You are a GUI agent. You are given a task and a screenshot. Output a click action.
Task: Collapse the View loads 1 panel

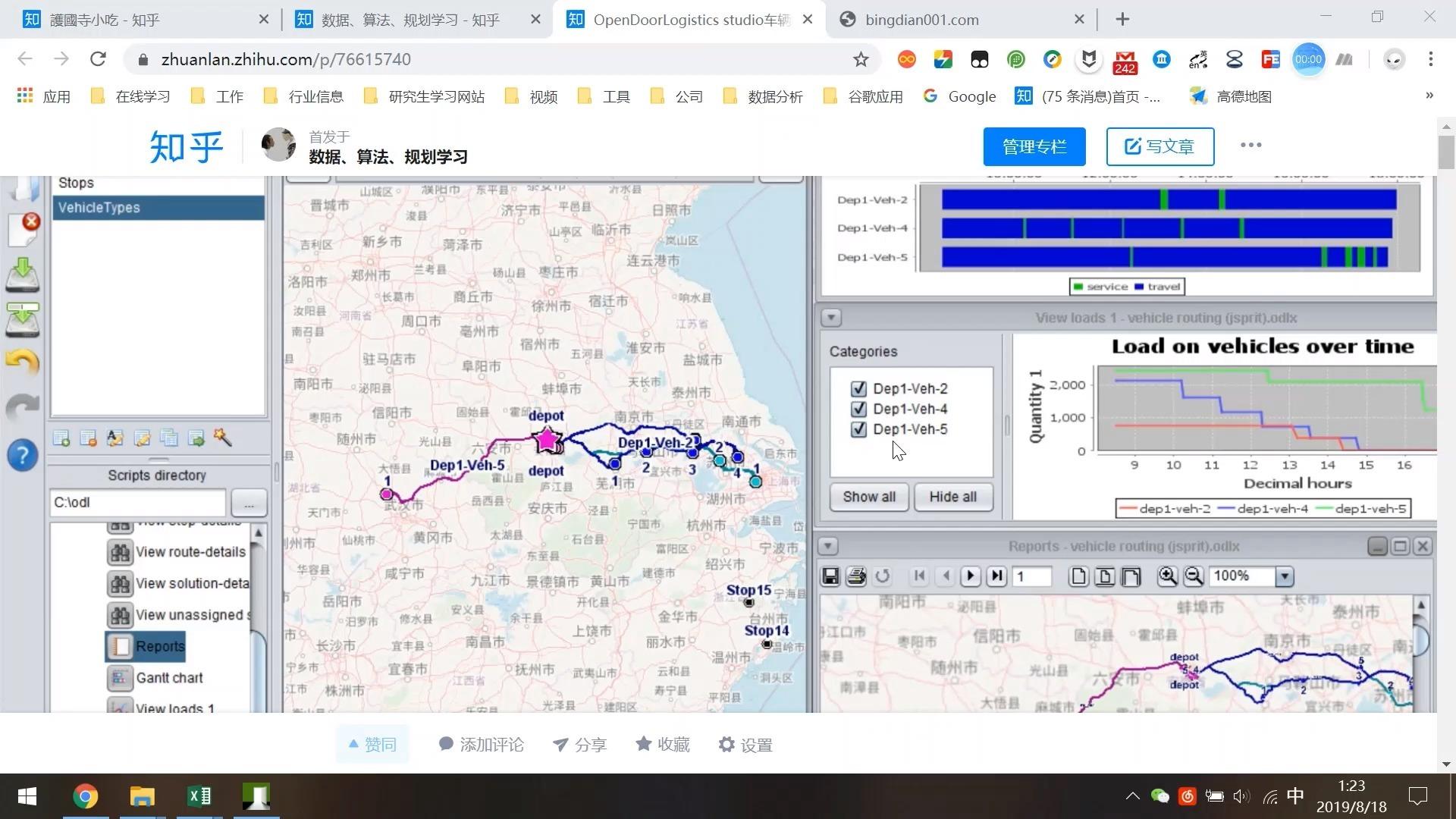[830, 317]
